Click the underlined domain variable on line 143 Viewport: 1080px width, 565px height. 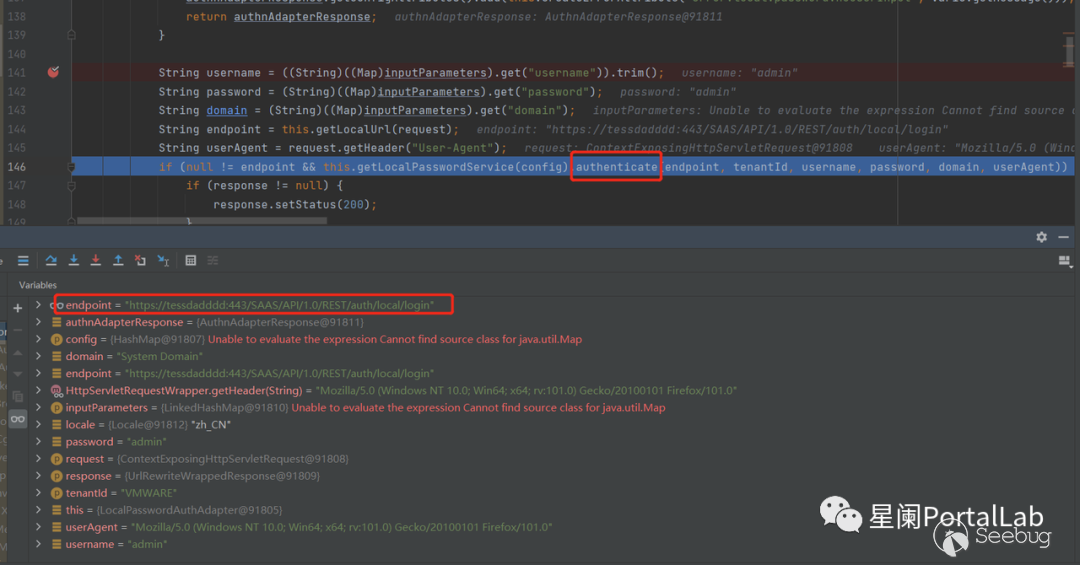coord(227,110)
